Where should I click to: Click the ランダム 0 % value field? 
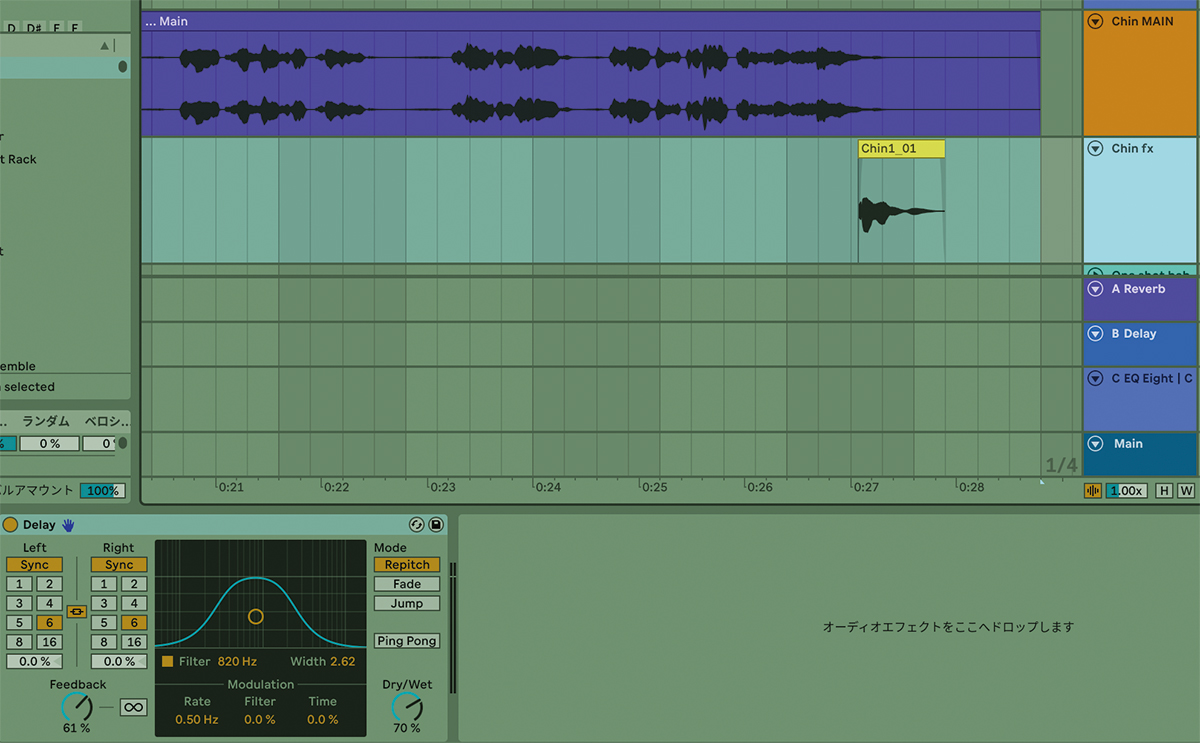[49, 444]
